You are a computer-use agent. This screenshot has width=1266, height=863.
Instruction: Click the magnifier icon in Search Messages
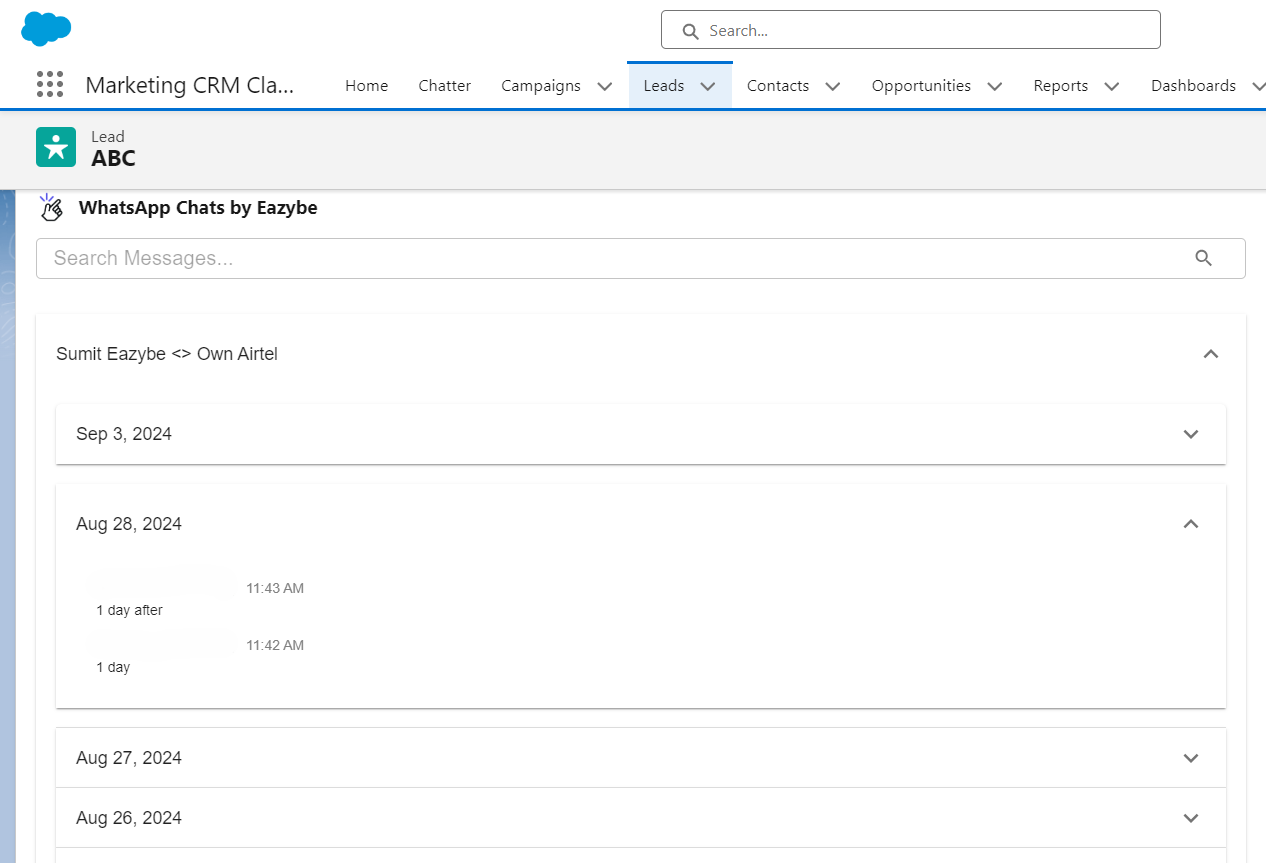pos(1204,258)
